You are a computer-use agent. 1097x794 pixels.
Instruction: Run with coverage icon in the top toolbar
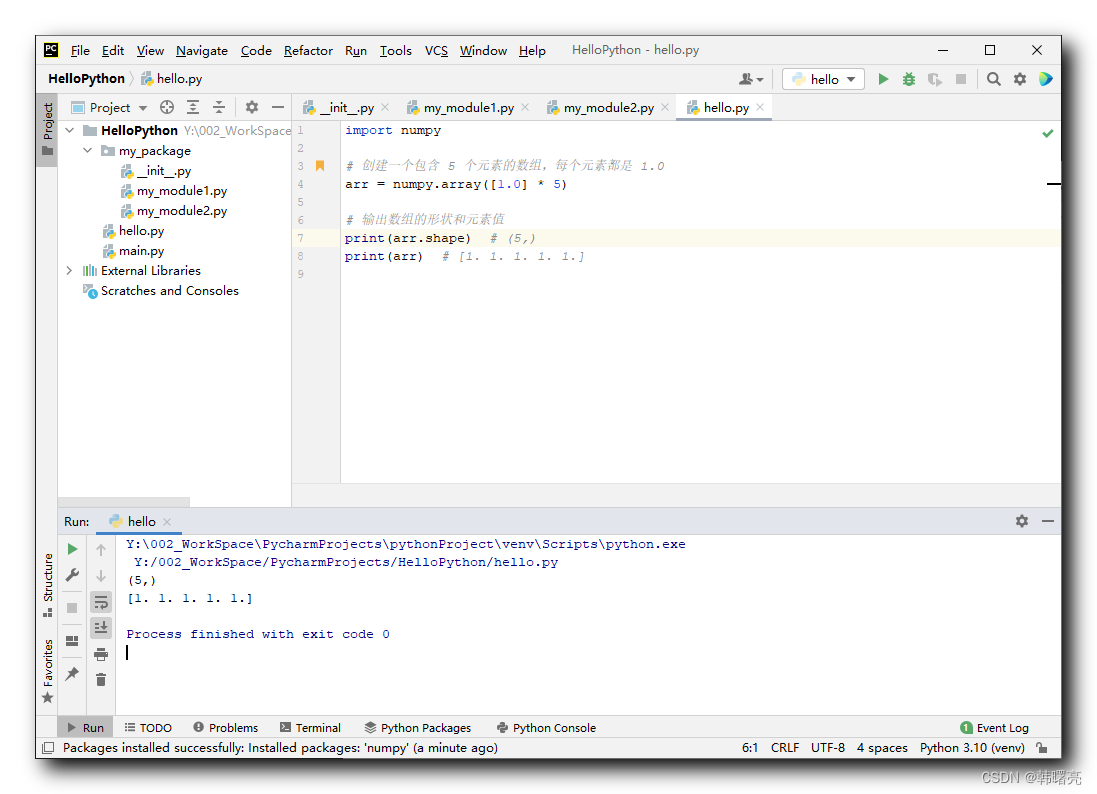(935, 79)
